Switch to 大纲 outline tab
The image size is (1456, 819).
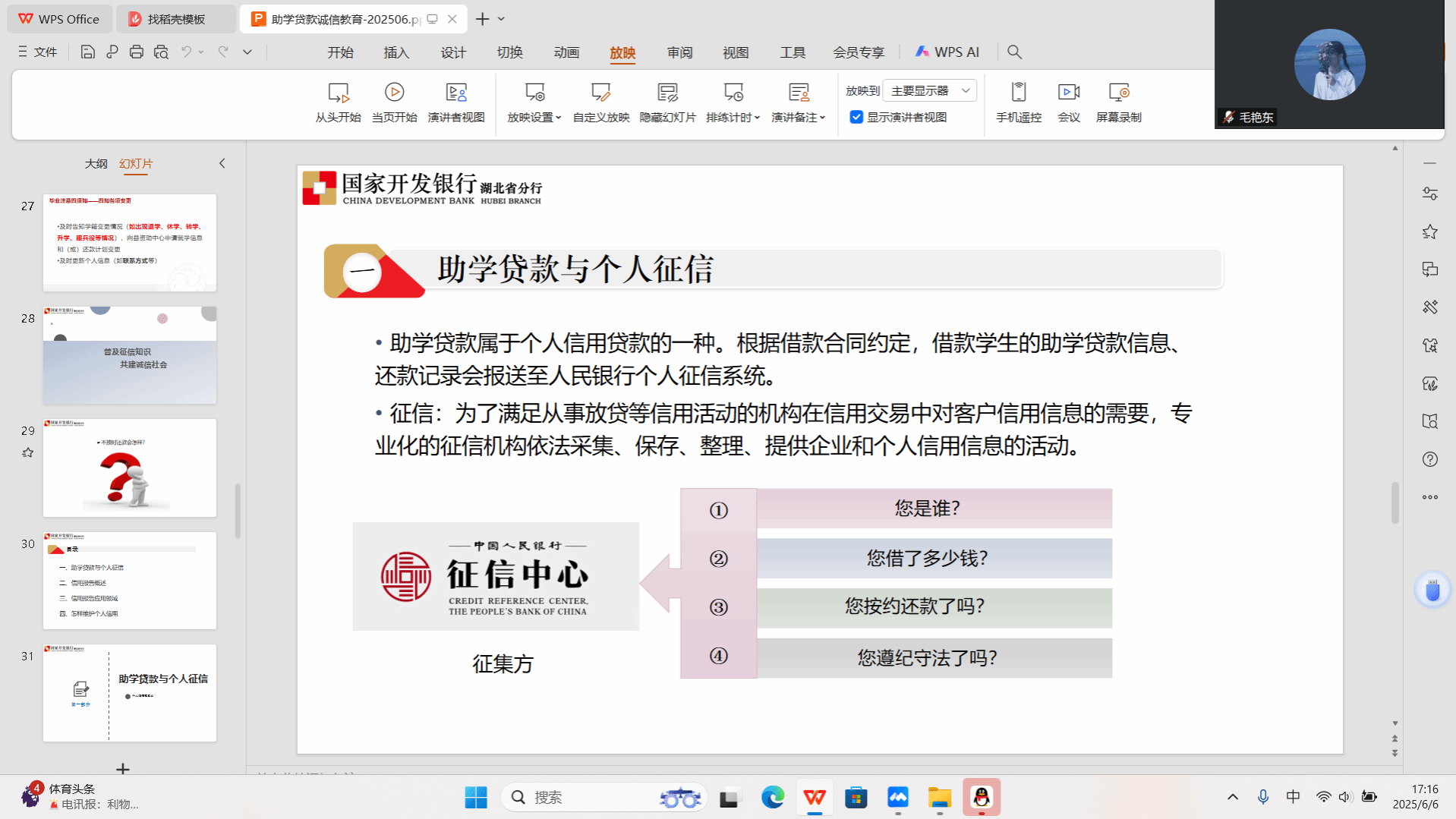pos(96,163)
